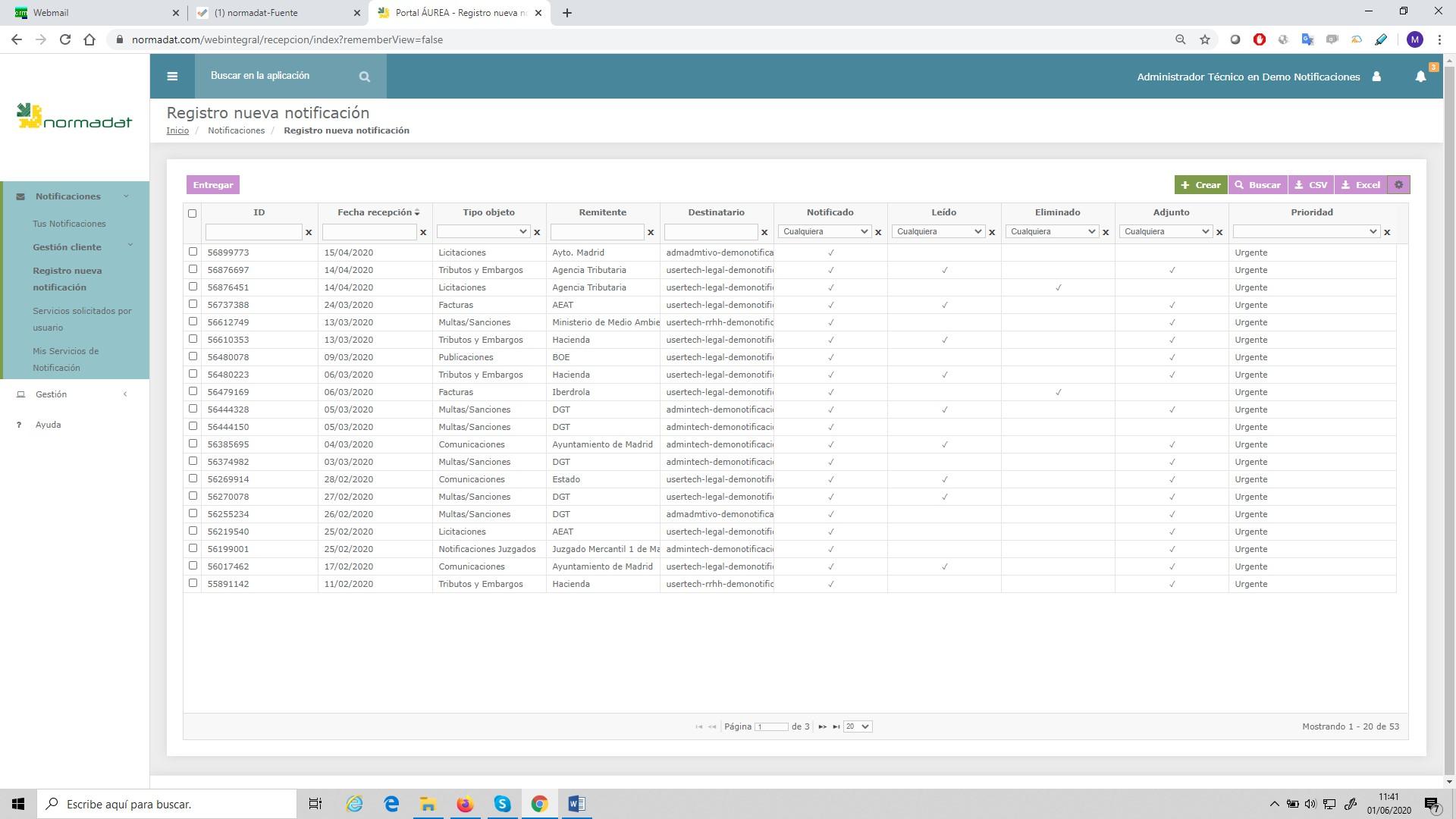Viewport: 1456px width, 819px height.
Task: Expand the Gestión sidebar section
Action: click(74, 394)
